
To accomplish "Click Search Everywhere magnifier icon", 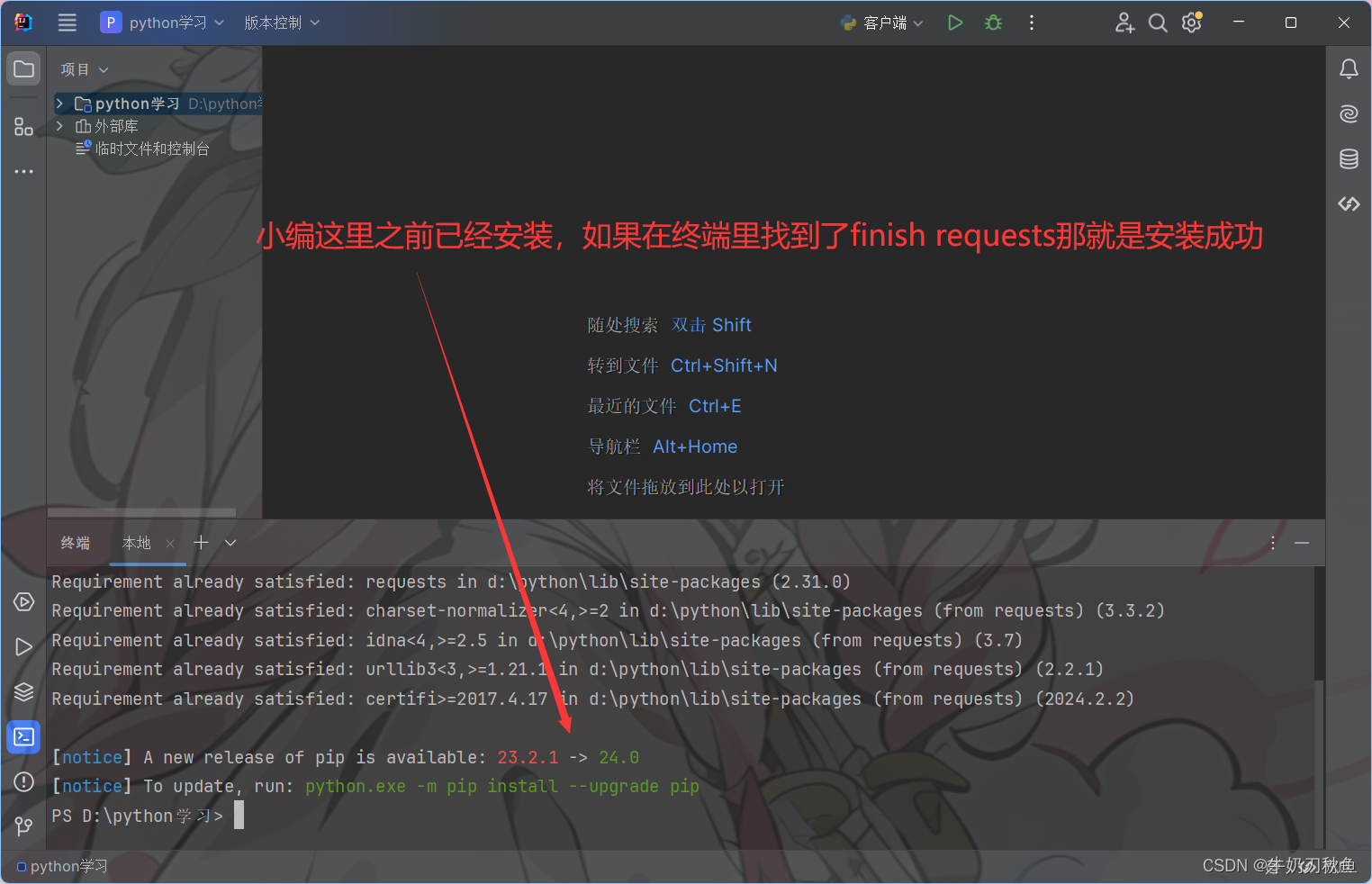I will click(x=1158, y=23).
